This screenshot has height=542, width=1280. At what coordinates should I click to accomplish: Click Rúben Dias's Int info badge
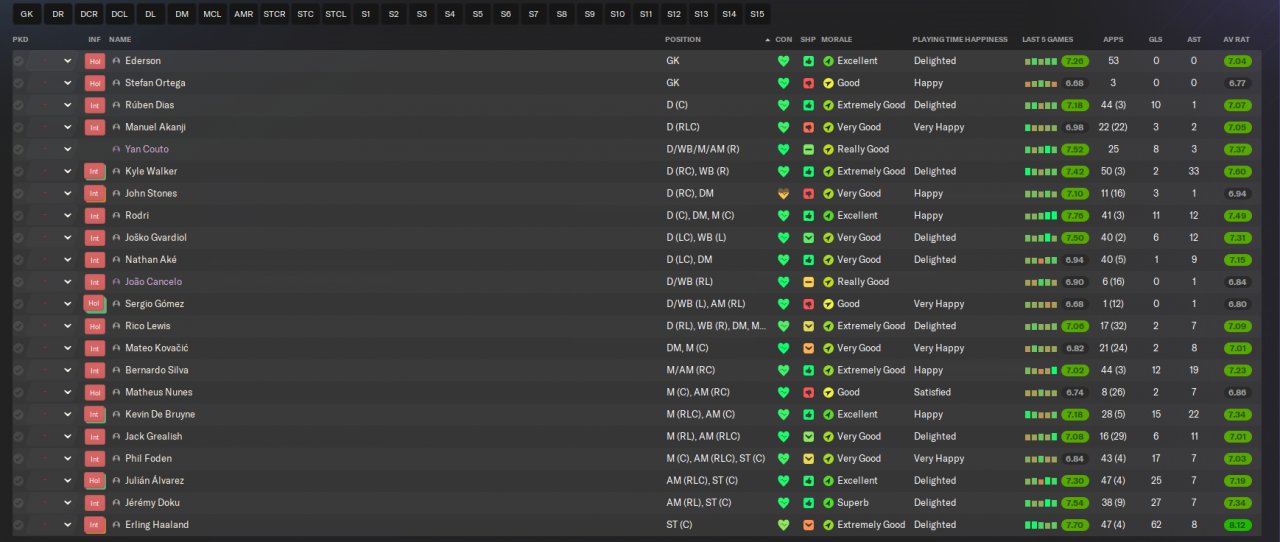tap(95, 105)
